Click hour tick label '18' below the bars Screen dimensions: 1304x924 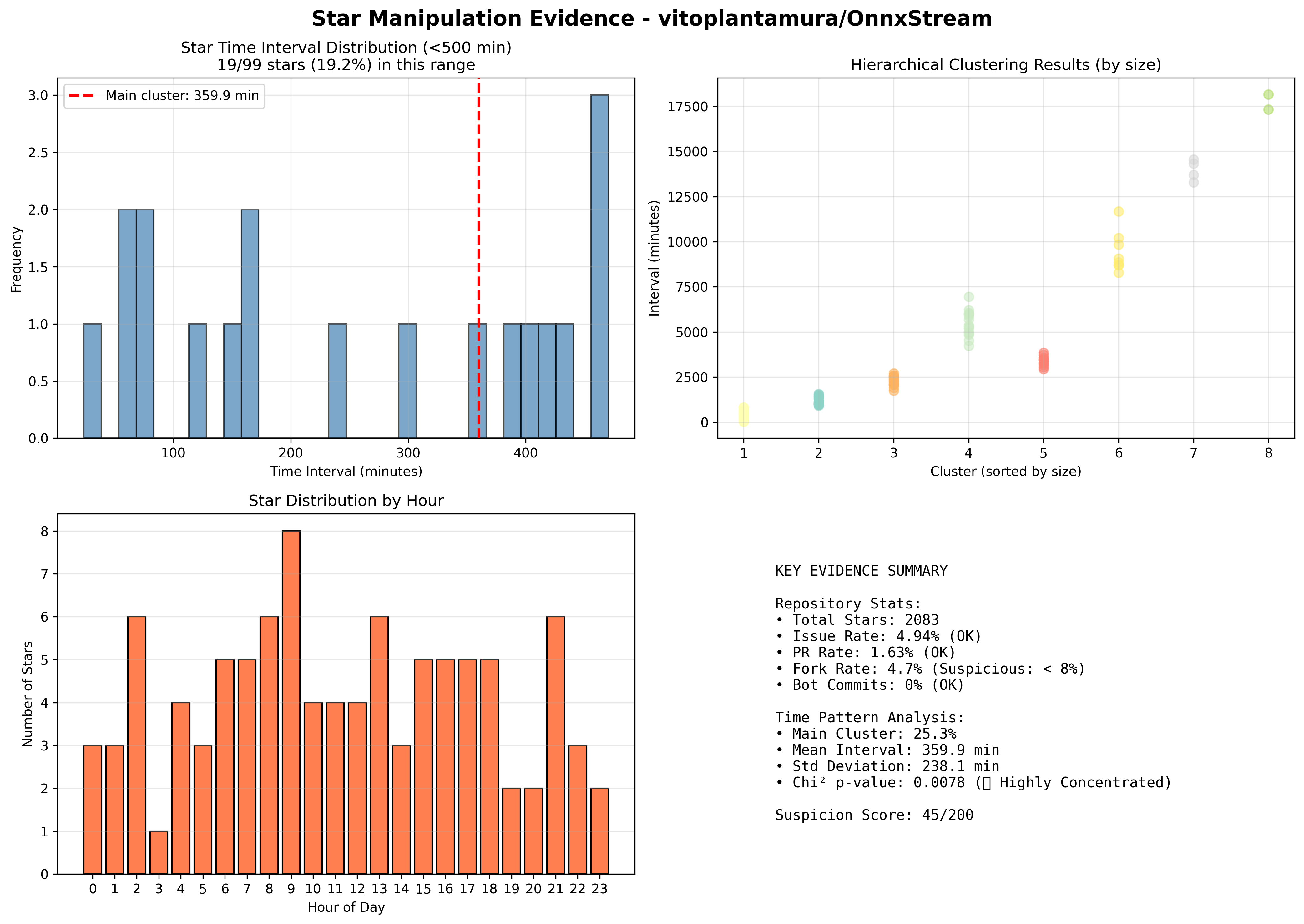489,889
